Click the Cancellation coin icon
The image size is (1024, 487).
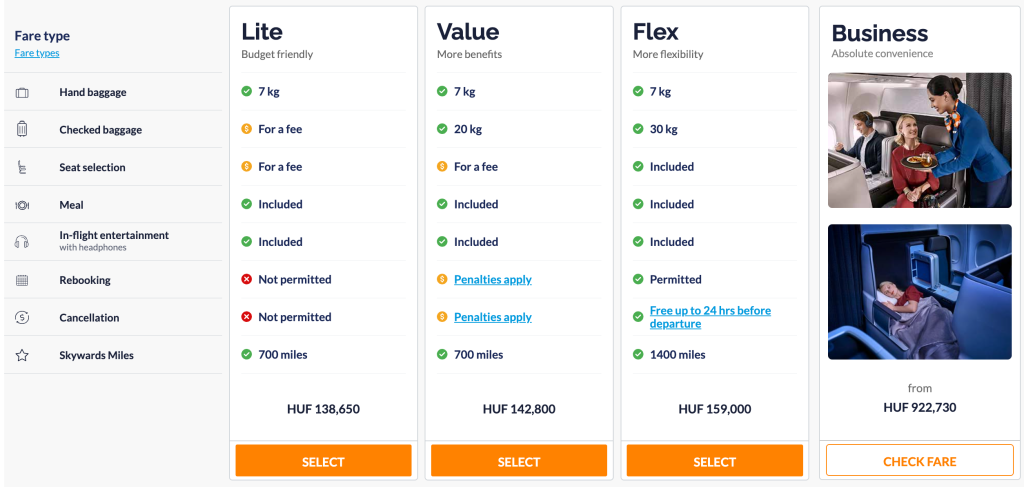click(22, 318)
